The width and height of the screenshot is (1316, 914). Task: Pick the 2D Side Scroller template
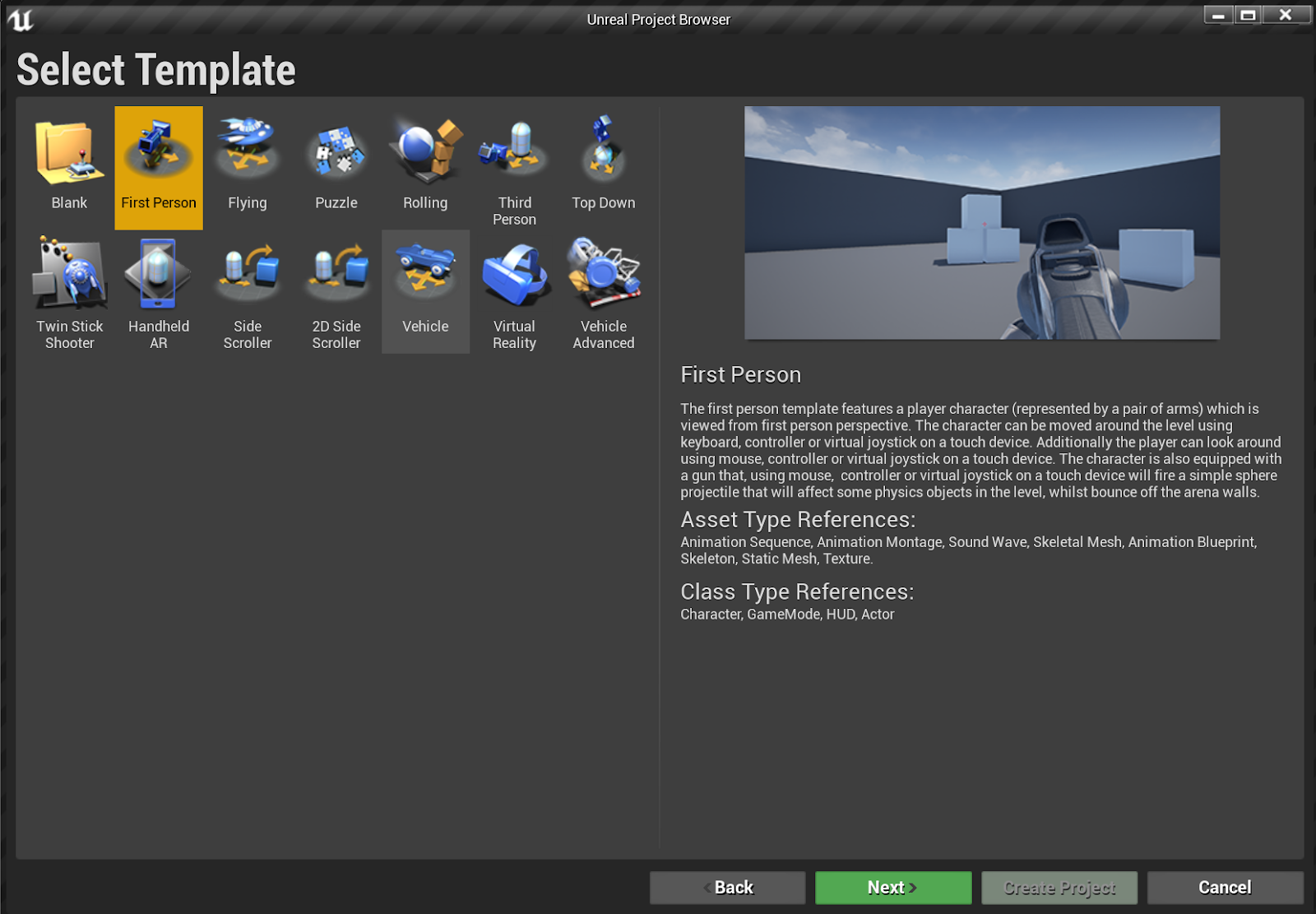pyautogui.click(x=336, y=292)
